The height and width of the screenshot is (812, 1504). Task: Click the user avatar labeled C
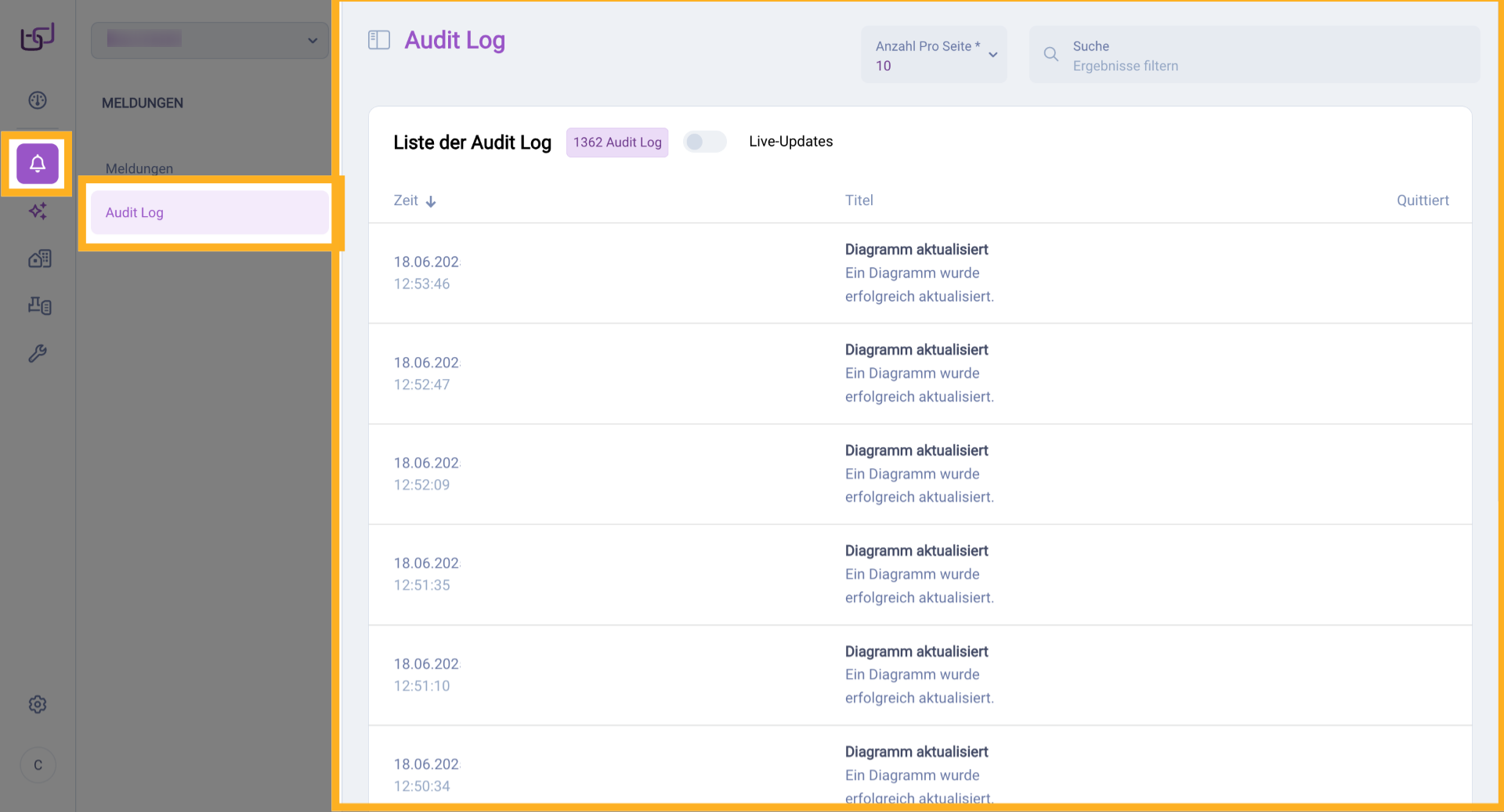pyautogui.click(x=38, y=765)
